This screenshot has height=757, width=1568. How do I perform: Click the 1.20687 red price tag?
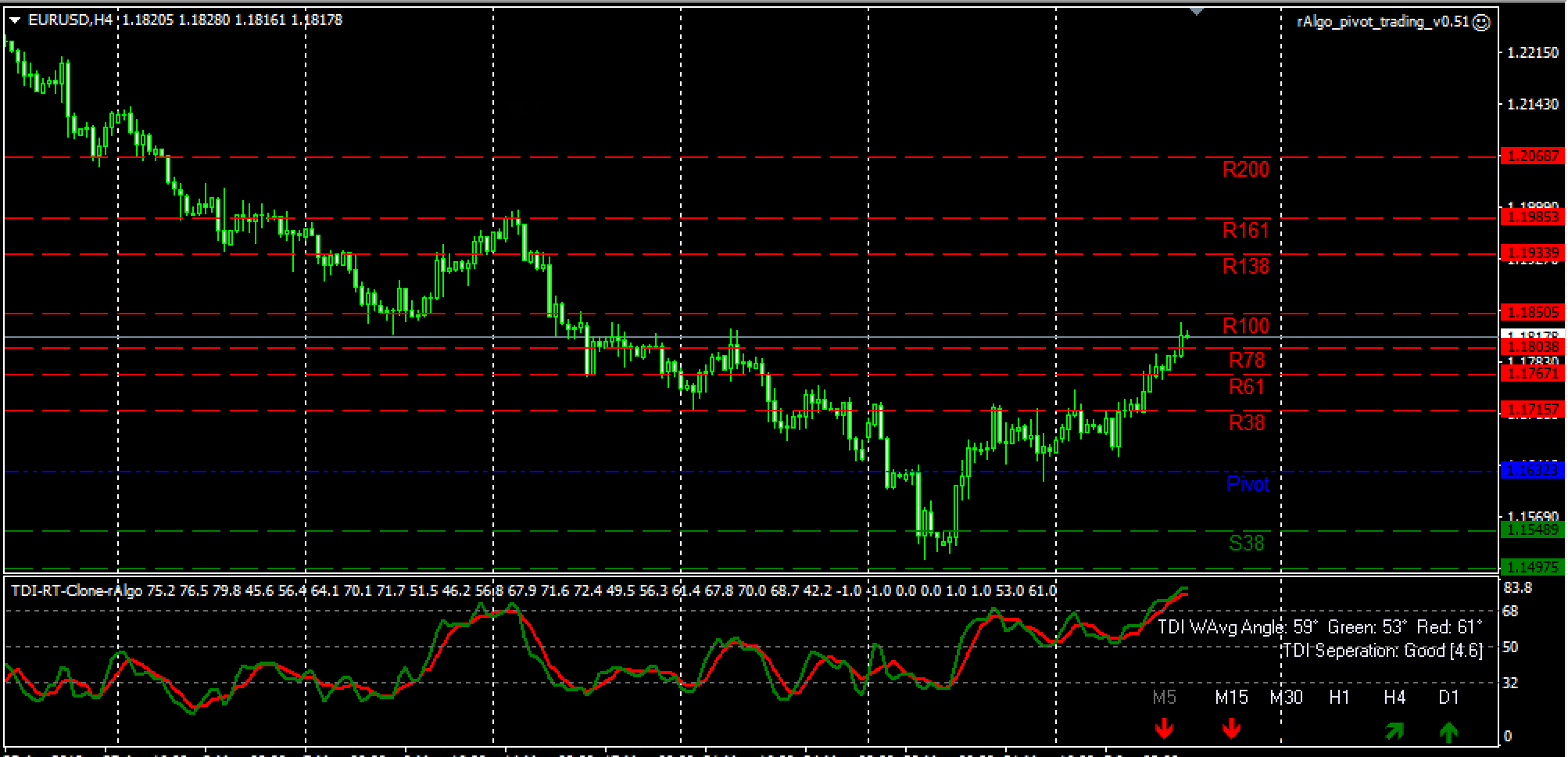(x=1533, y=156)
